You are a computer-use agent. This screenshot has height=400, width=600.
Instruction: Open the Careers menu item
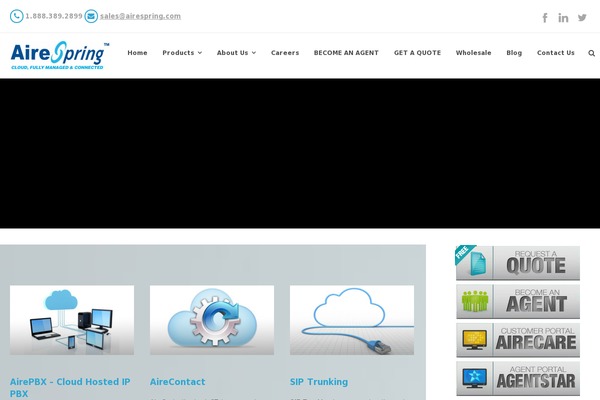(285, 53)
